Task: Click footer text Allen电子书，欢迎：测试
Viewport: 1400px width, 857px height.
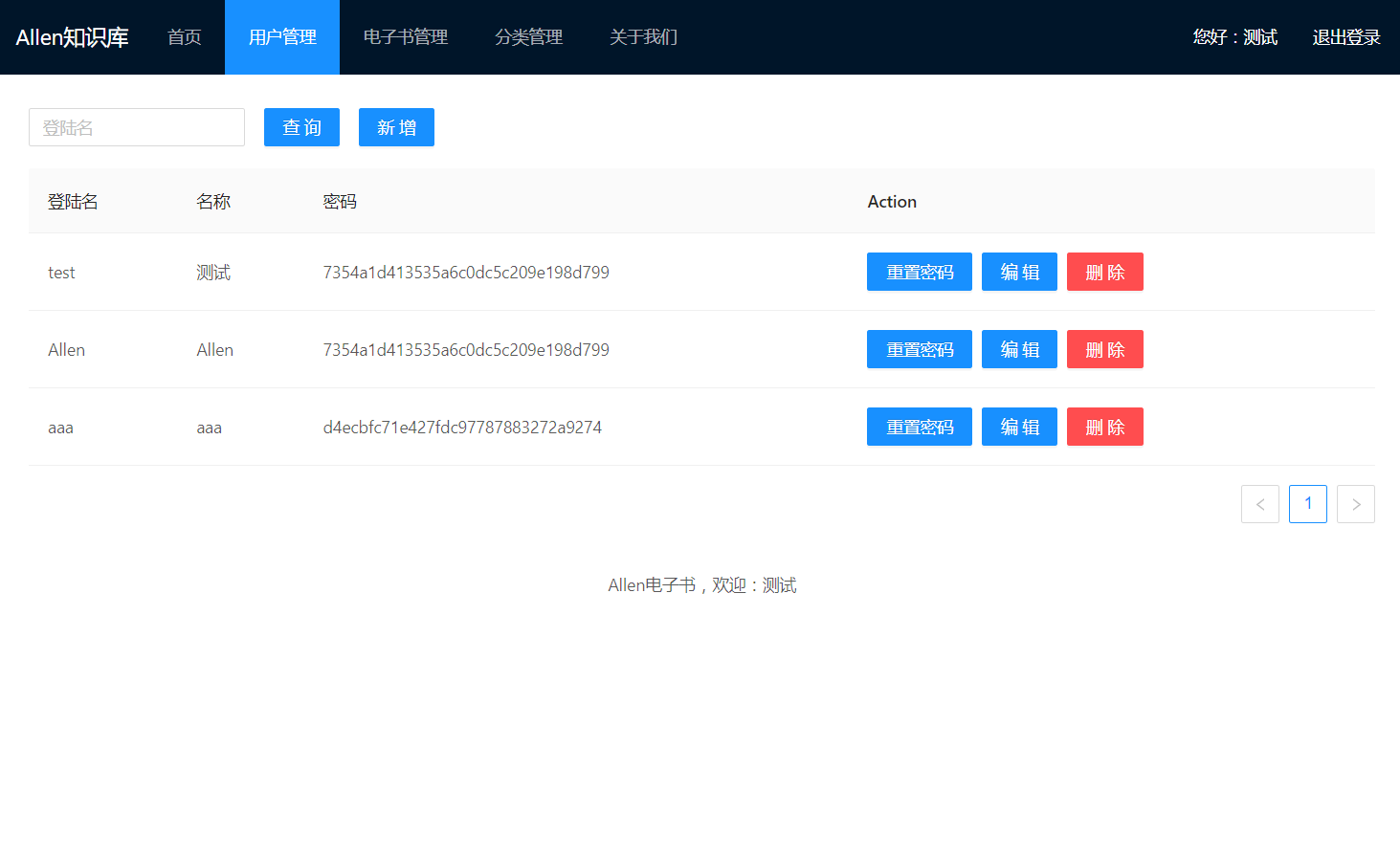Action: [x=701, y=585]
